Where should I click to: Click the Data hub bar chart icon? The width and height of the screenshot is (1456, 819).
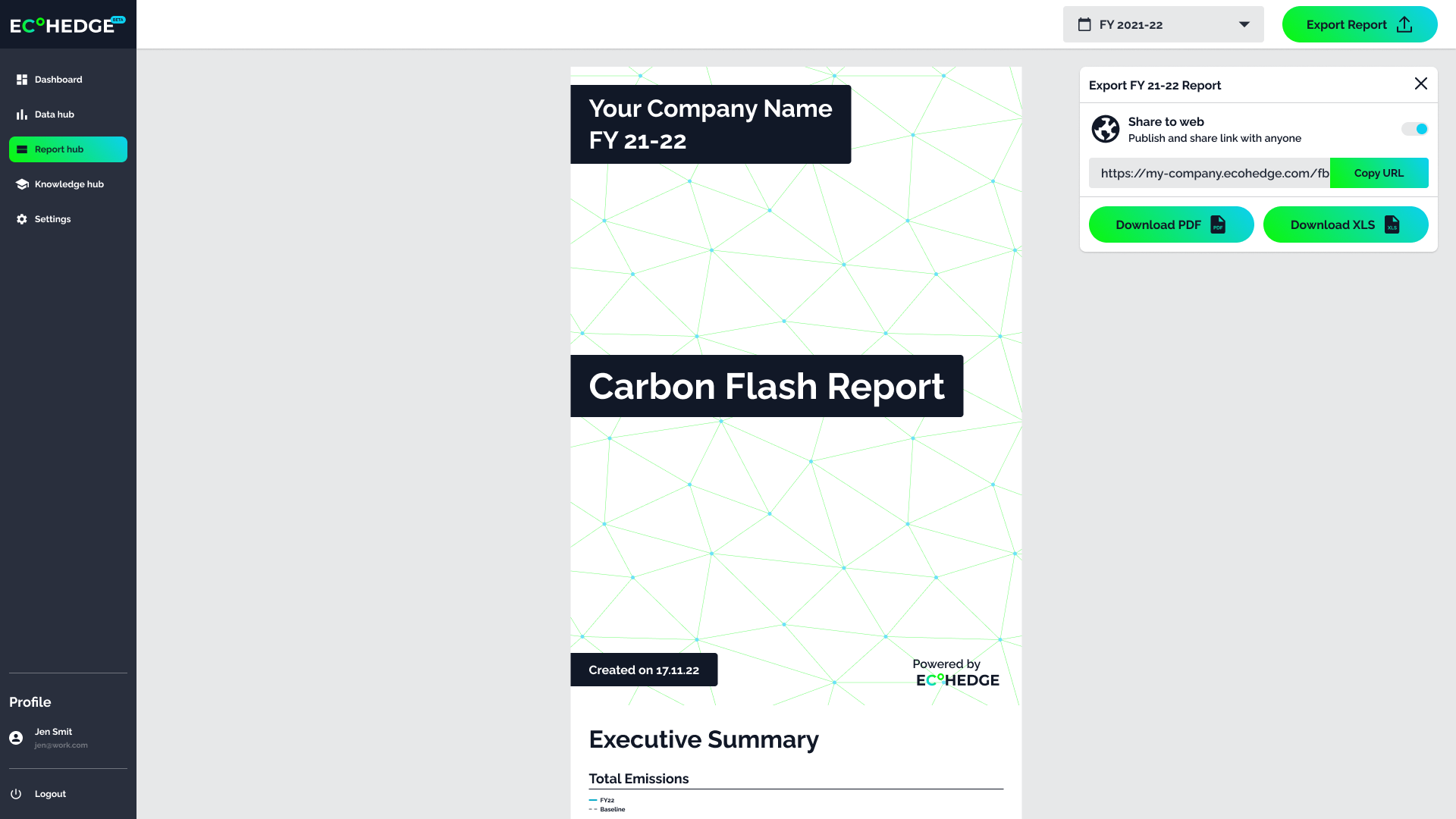pos(22,115)
